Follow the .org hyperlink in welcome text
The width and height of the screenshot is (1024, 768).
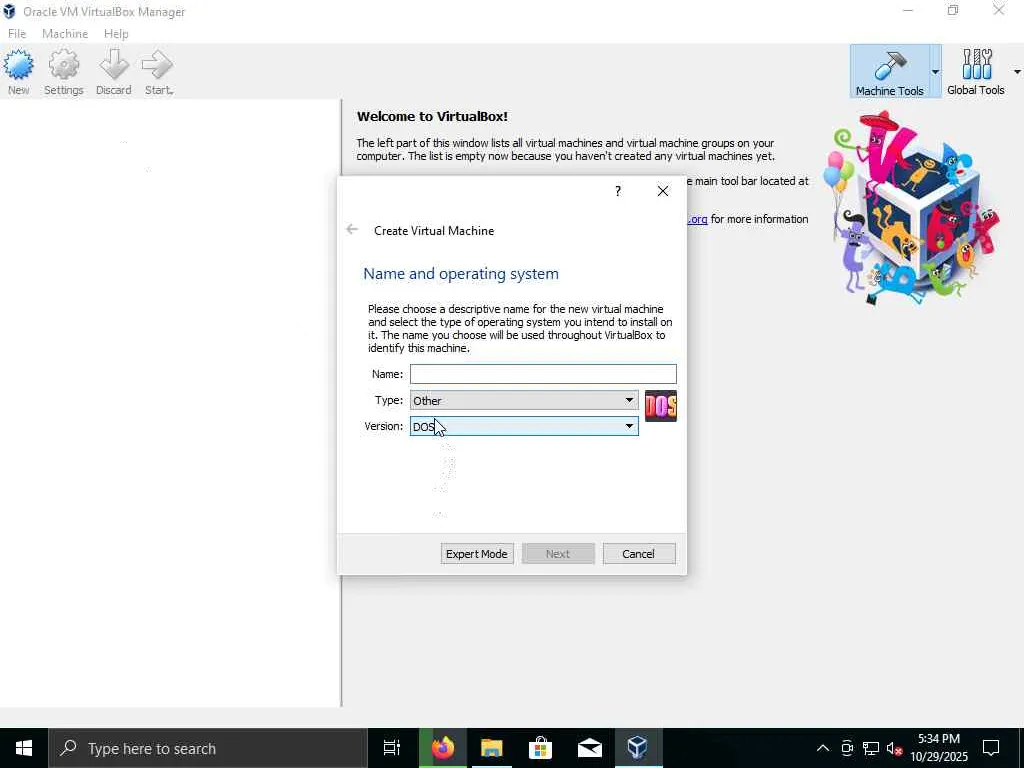point(697,219)
